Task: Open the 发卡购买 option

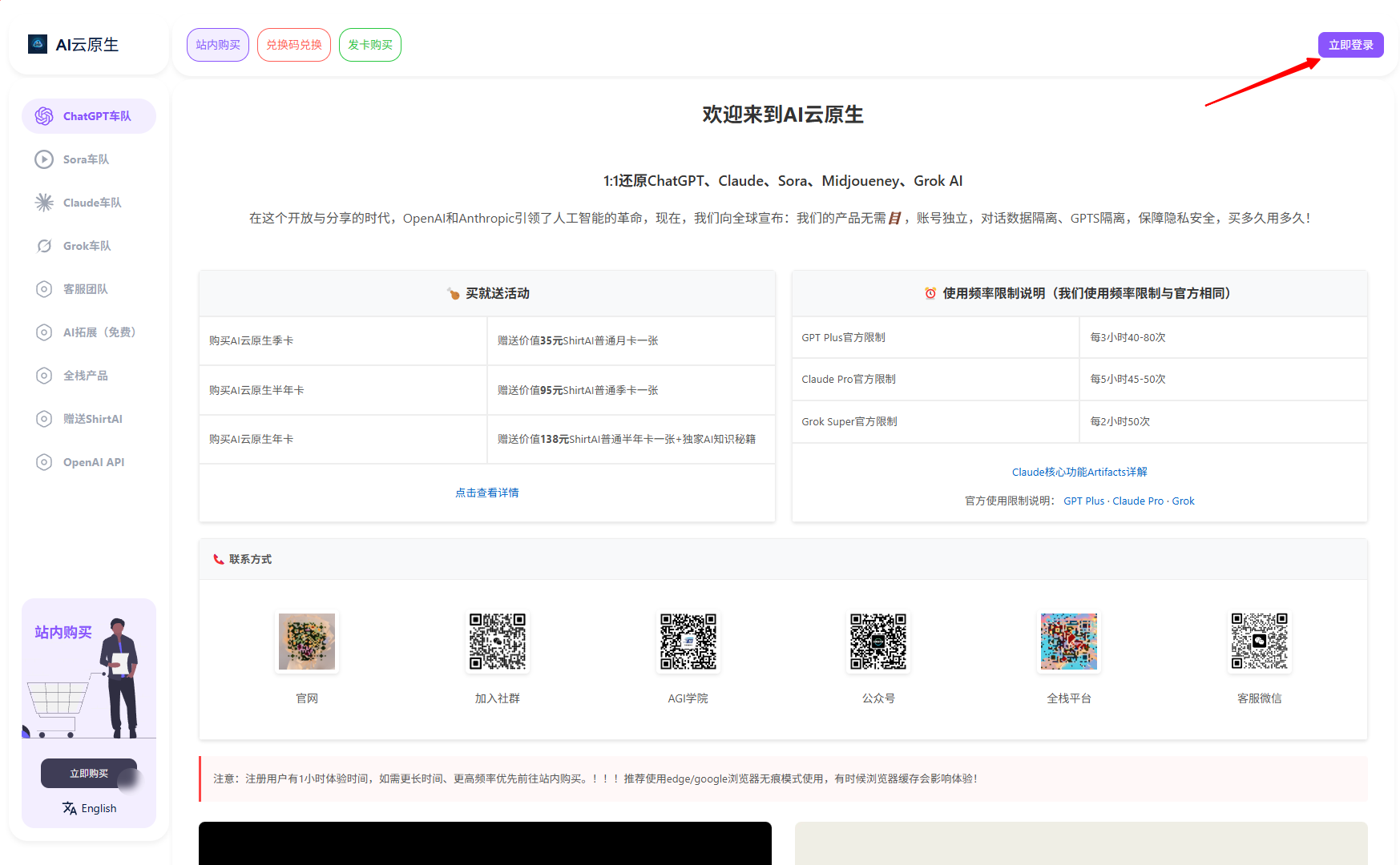Action: 369,45
